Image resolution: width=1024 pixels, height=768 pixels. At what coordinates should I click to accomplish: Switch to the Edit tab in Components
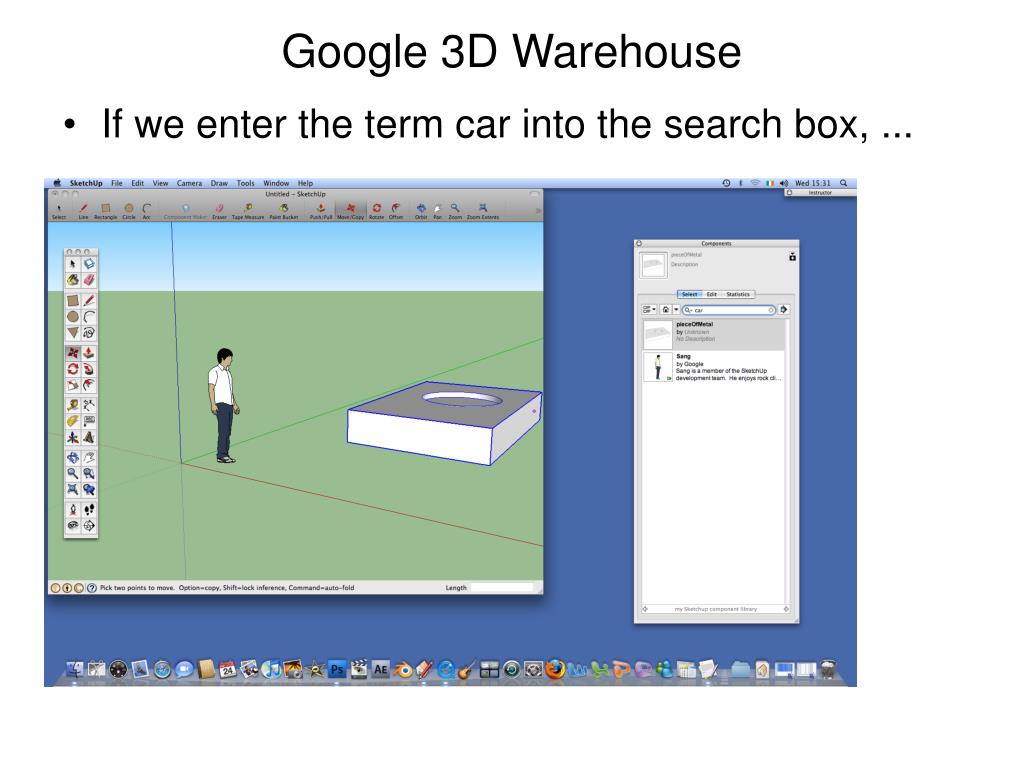point(711,295)
